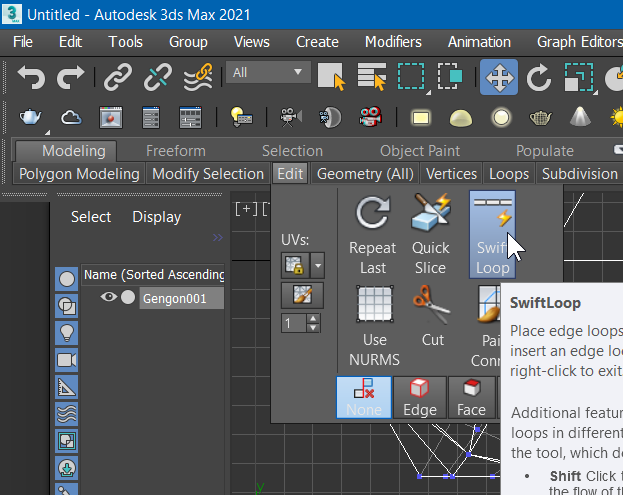The image size is (623, 495).
Task: Click the Redo arrow icon
Action: (x=70, y=77)
